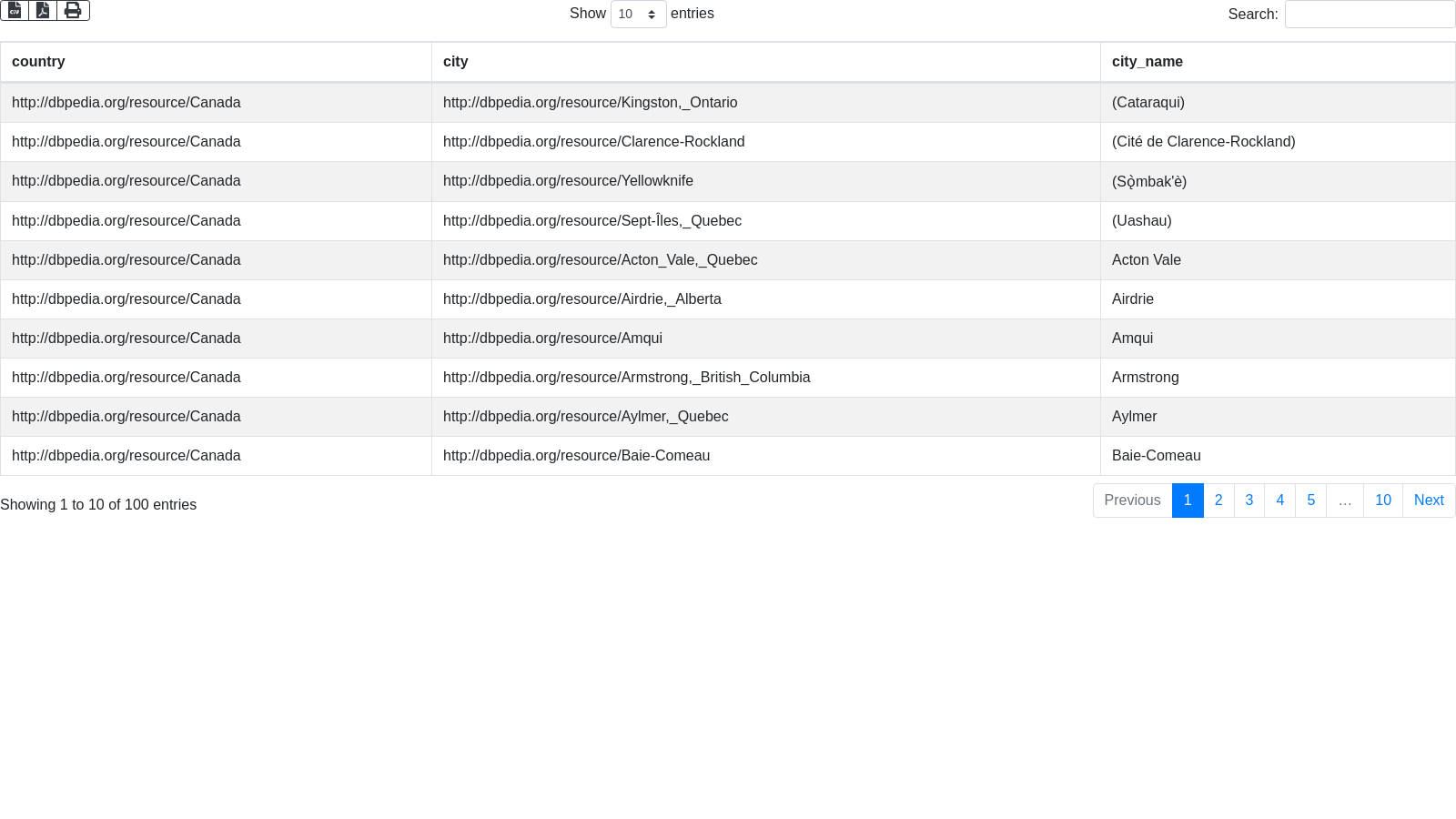Export table as PDF document

[x=43, y=10]
